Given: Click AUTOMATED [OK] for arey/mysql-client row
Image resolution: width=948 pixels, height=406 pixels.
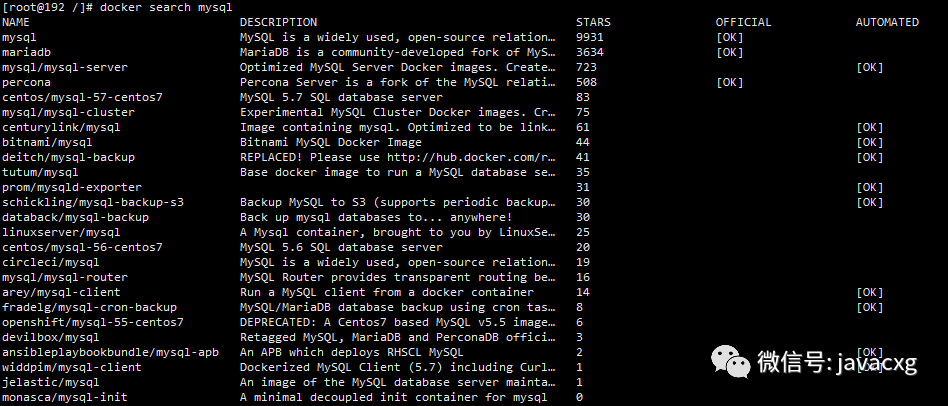Looking at the screenshot, I should (x=869, y=292).
